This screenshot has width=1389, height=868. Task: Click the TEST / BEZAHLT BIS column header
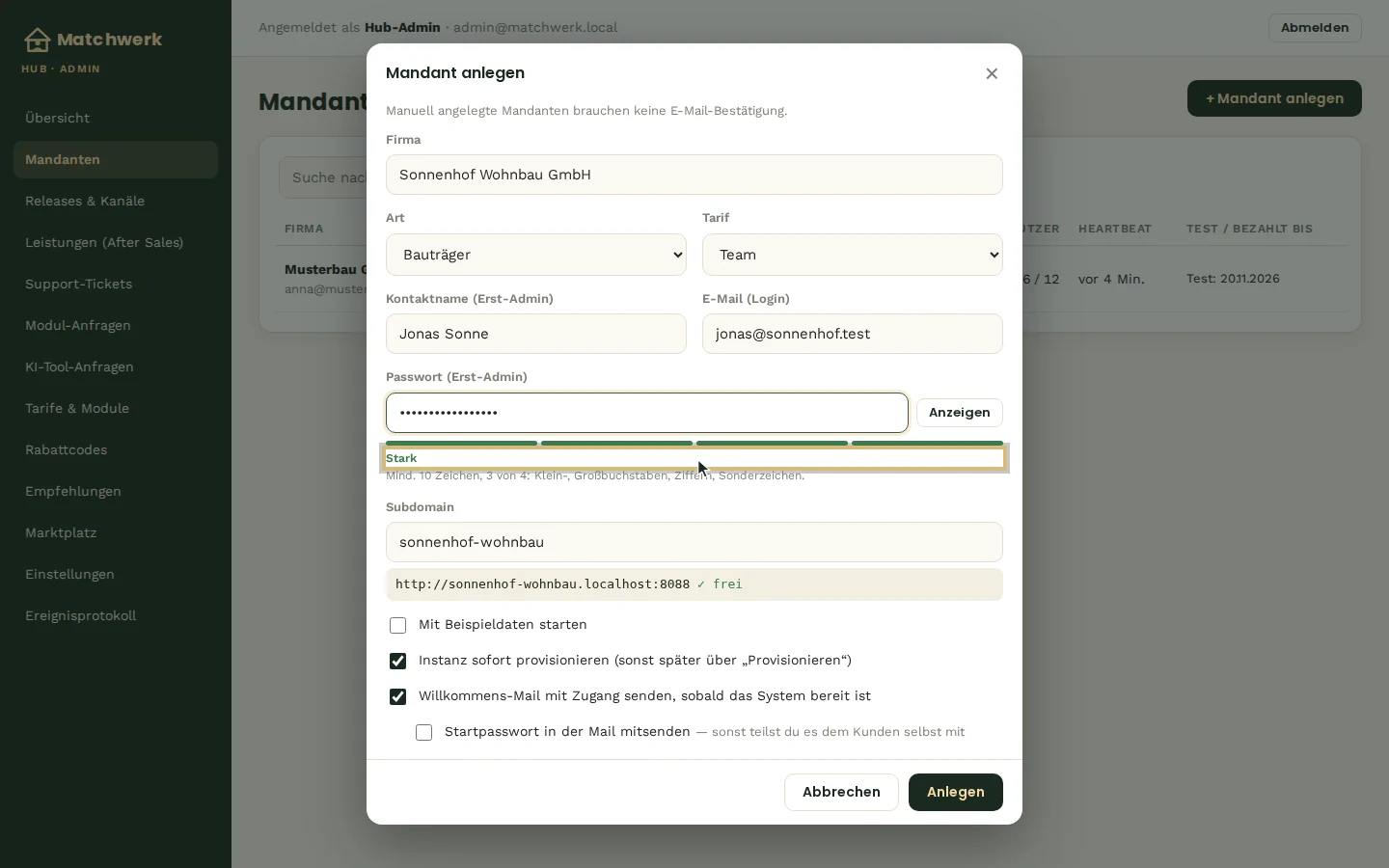pyautogui.click(x=1249, y=229)
